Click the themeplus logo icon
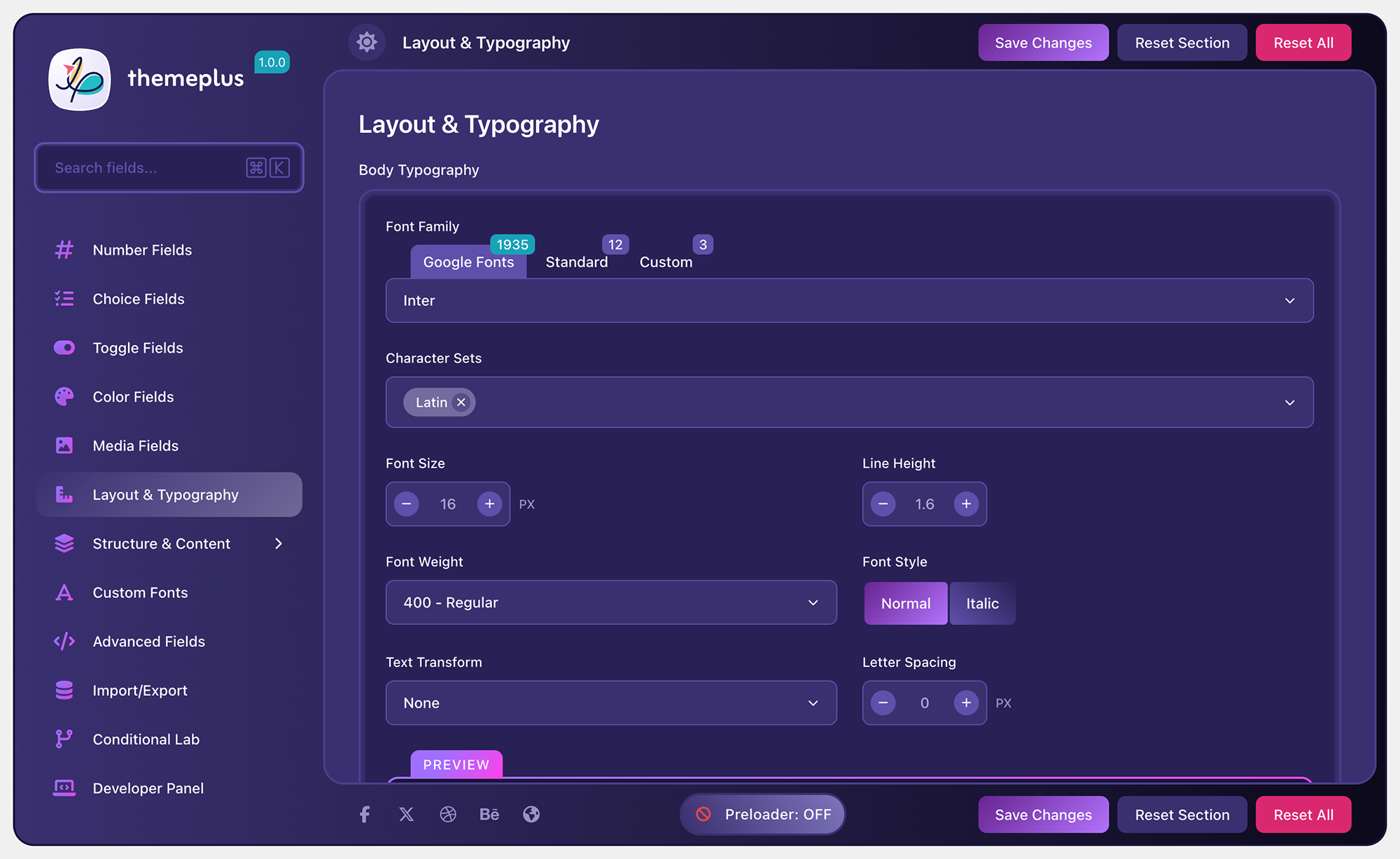The image size is (1400, 859). tap(80, 79)
